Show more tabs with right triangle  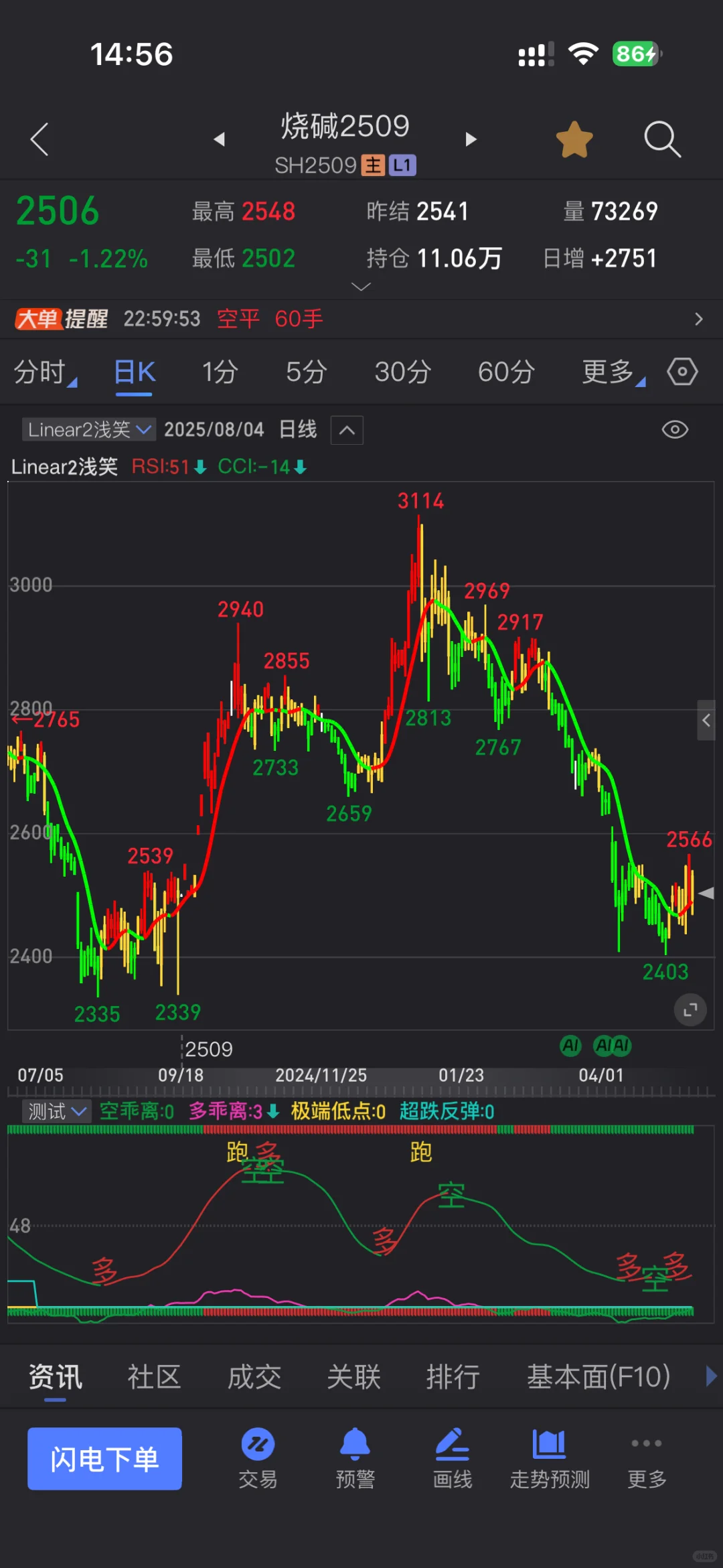[711, 1376]
